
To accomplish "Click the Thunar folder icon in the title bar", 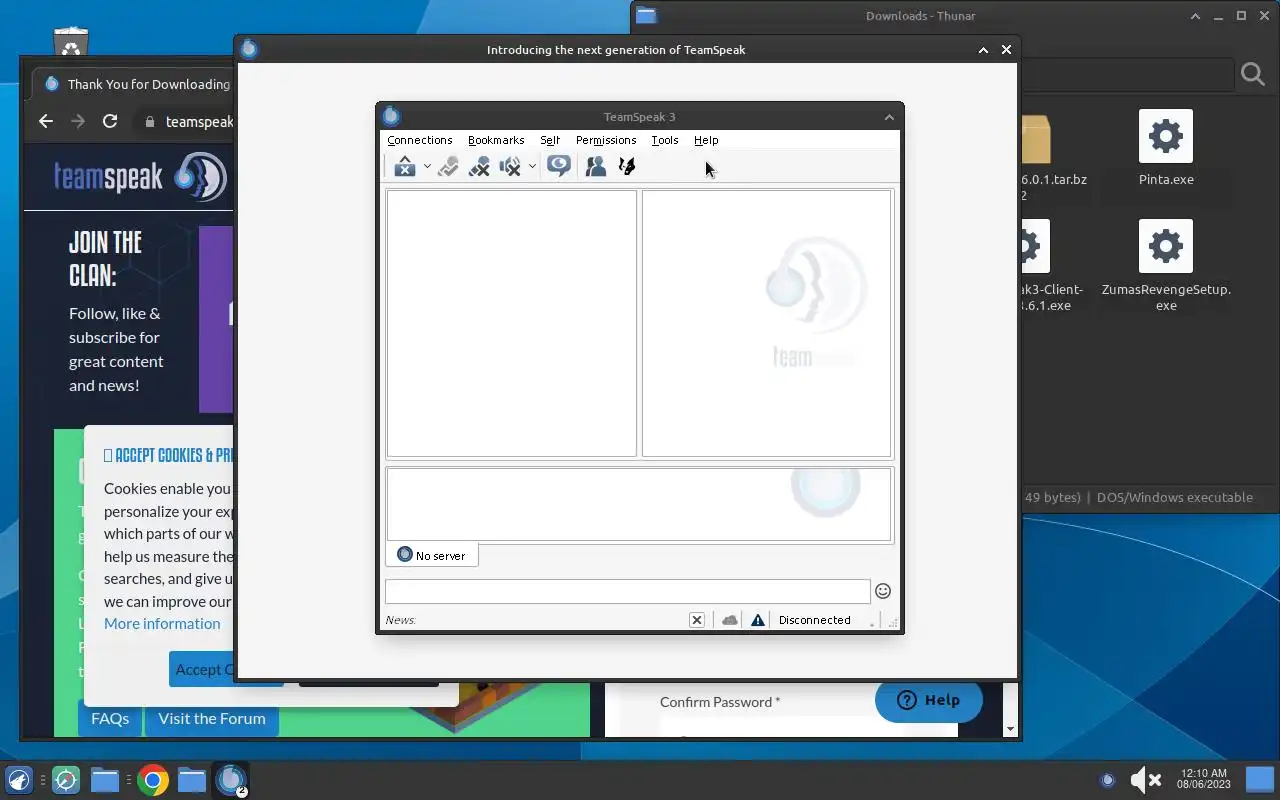I will tap(646, 15).
